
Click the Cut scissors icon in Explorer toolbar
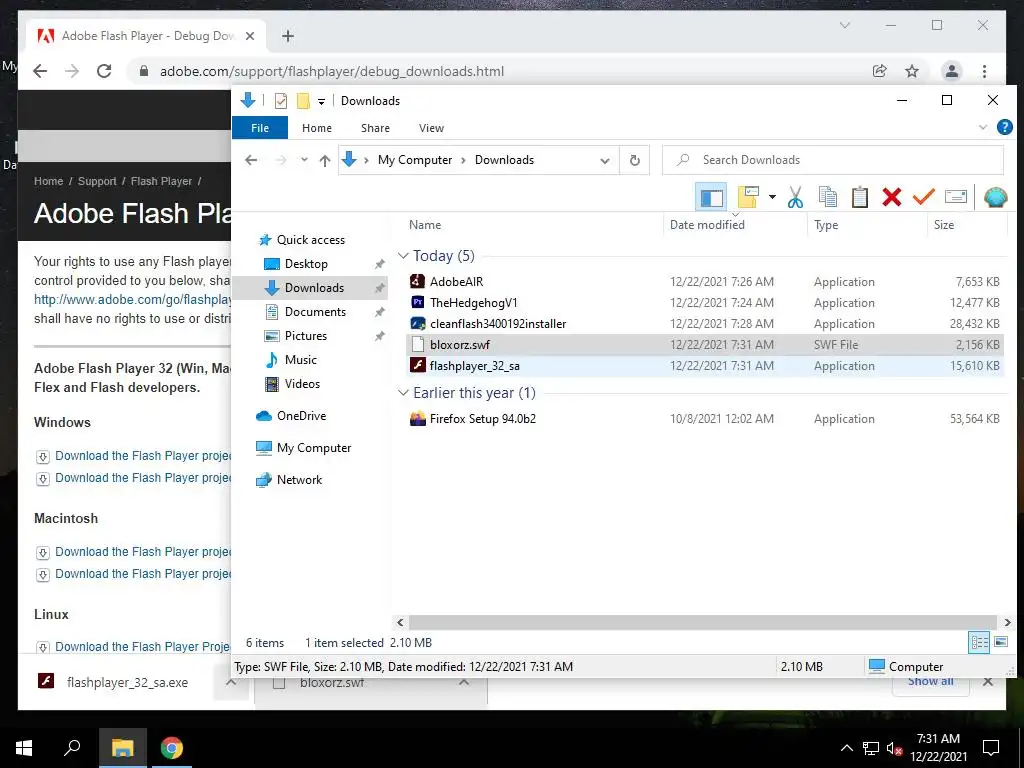coord(795,197)
